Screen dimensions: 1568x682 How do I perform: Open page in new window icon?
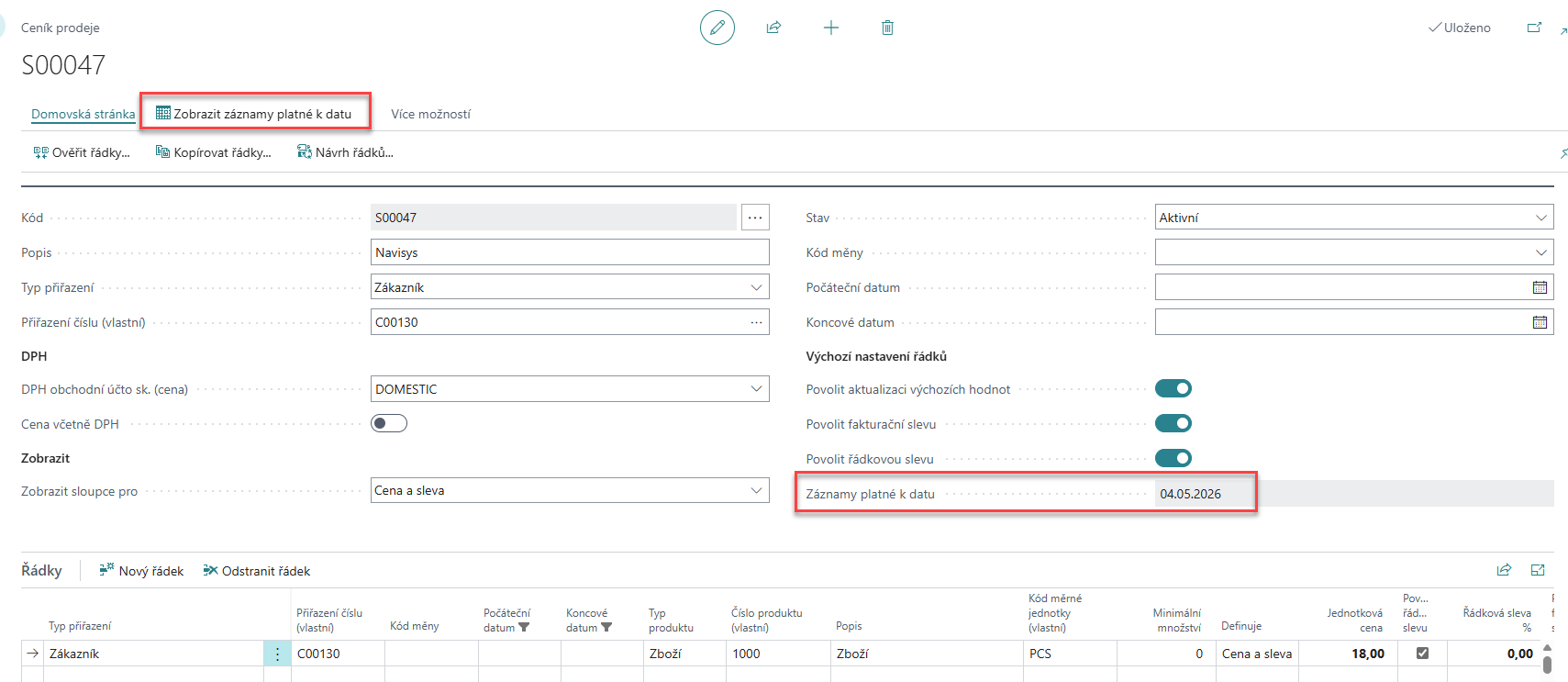1534,28
